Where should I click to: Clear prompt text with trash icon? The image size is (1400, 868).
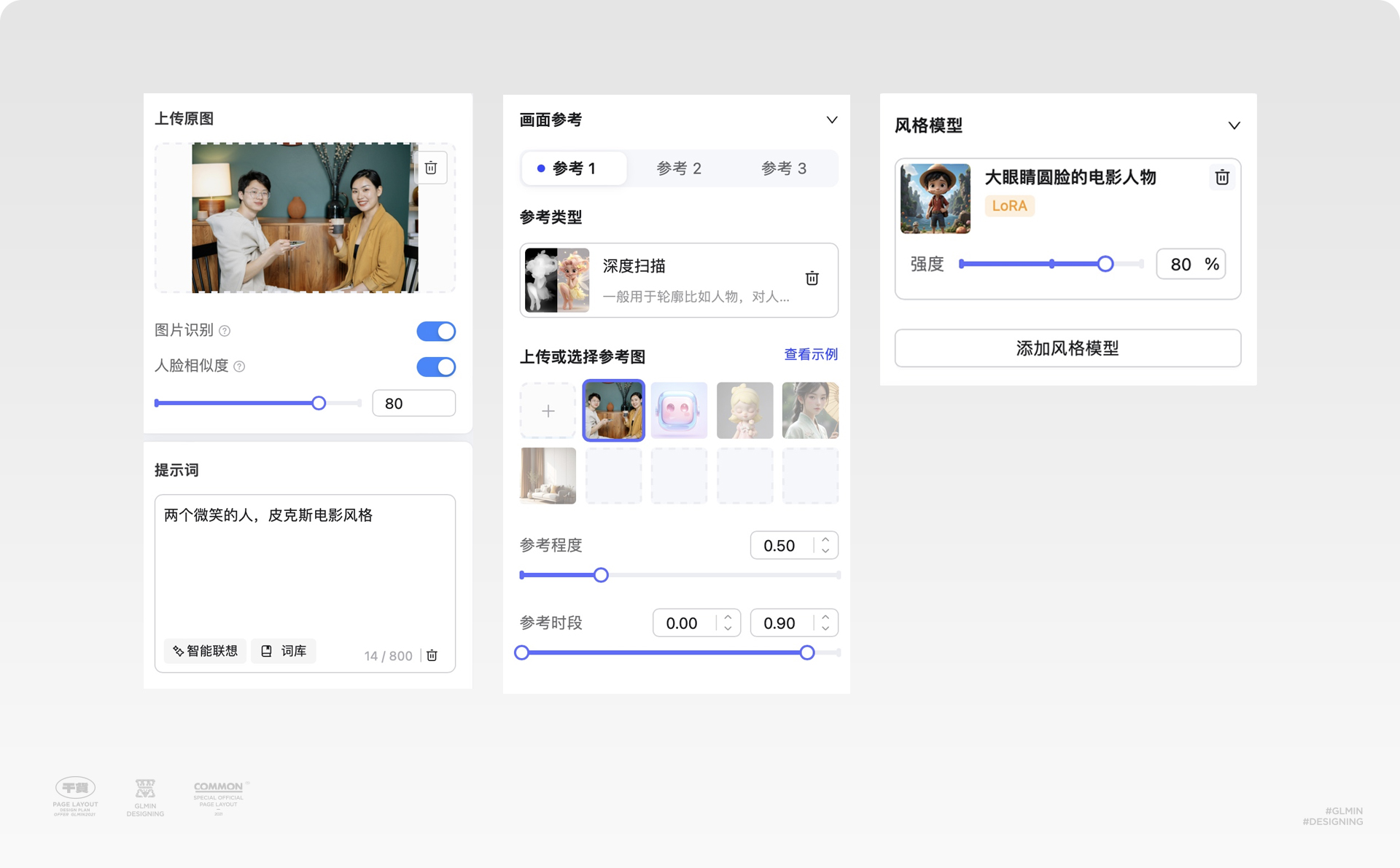coord(432,655)
